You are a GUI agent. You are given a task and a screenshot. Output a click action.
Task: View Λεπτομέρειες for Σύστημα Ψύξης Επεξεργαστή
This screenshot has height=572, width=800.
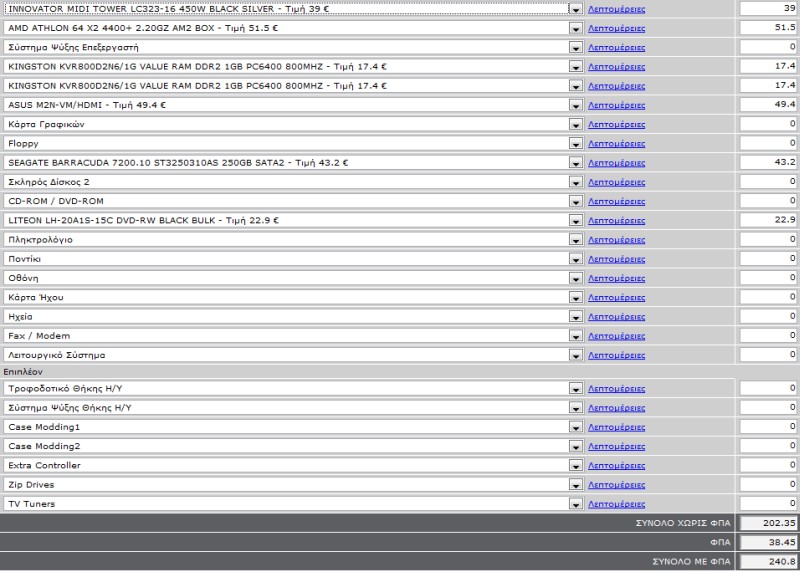pos(616,48)
